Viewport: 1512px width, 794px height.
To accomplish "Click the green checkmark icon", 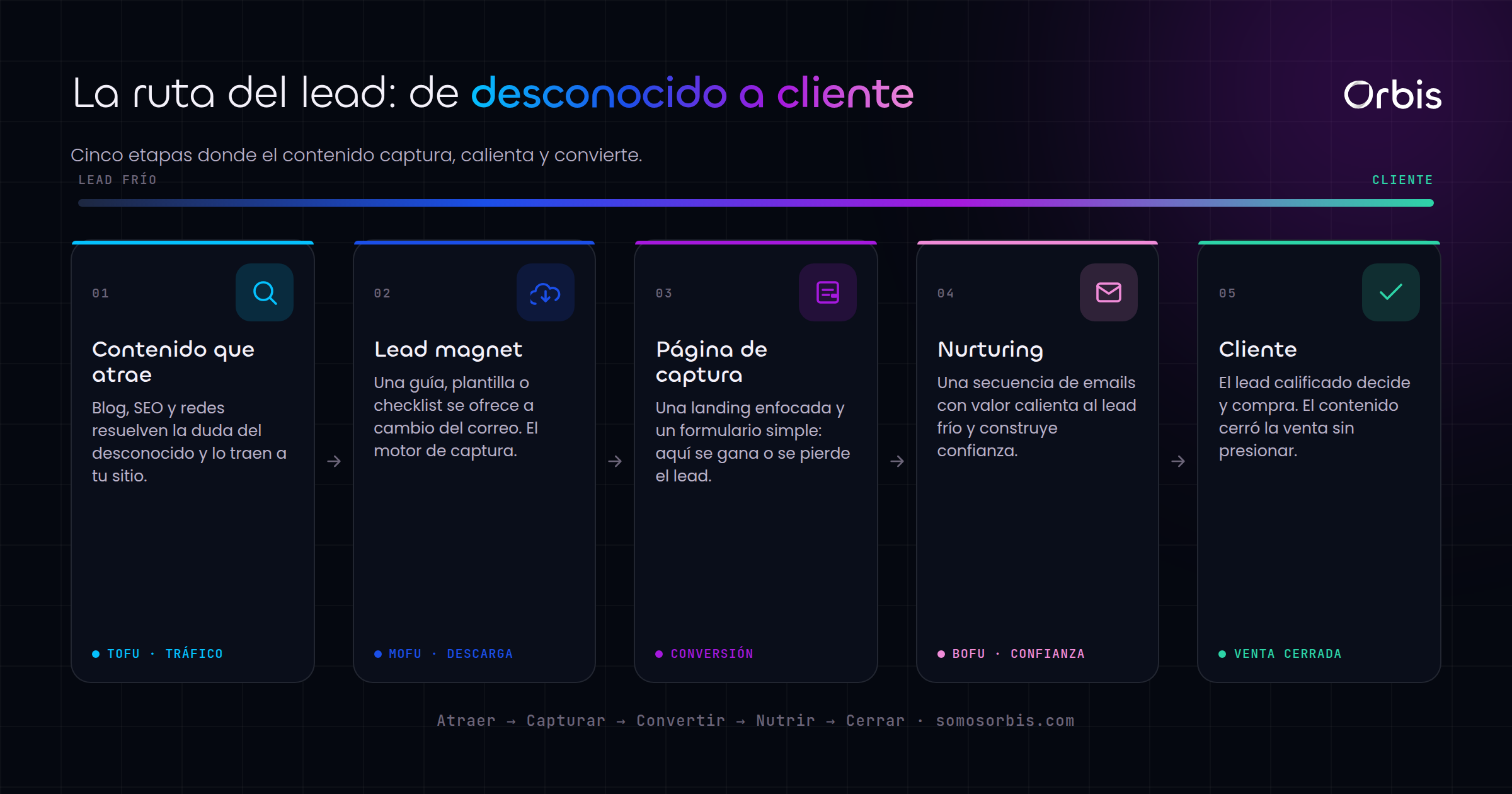I will tap(1391, 292).
